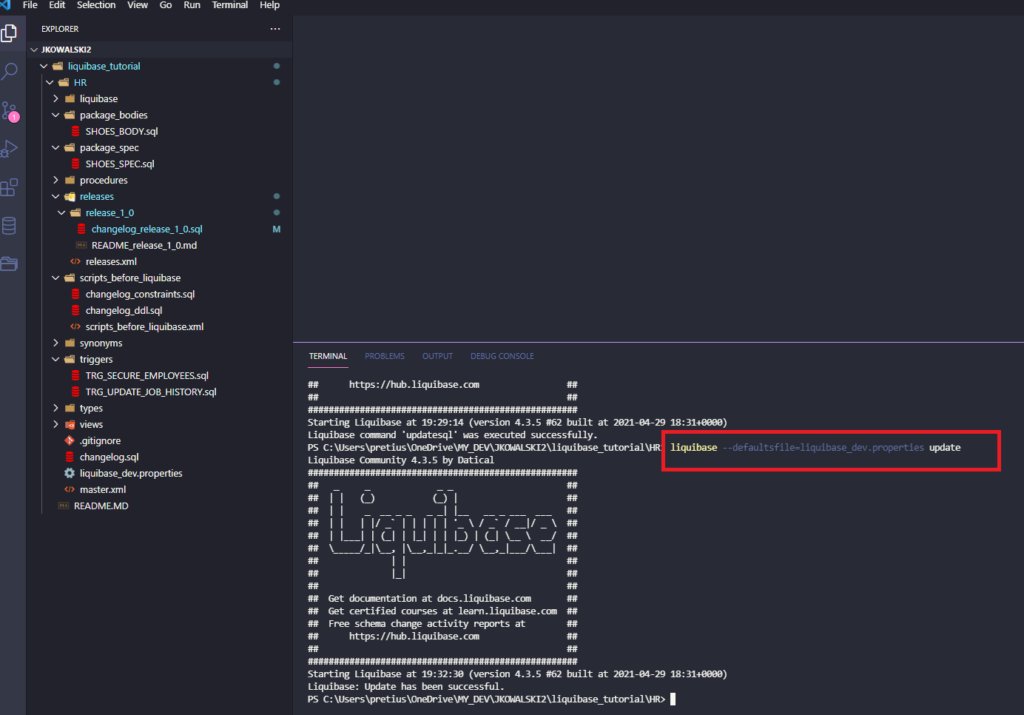Collapse the liquibase_tutorial folder

(x=44, y=66)
